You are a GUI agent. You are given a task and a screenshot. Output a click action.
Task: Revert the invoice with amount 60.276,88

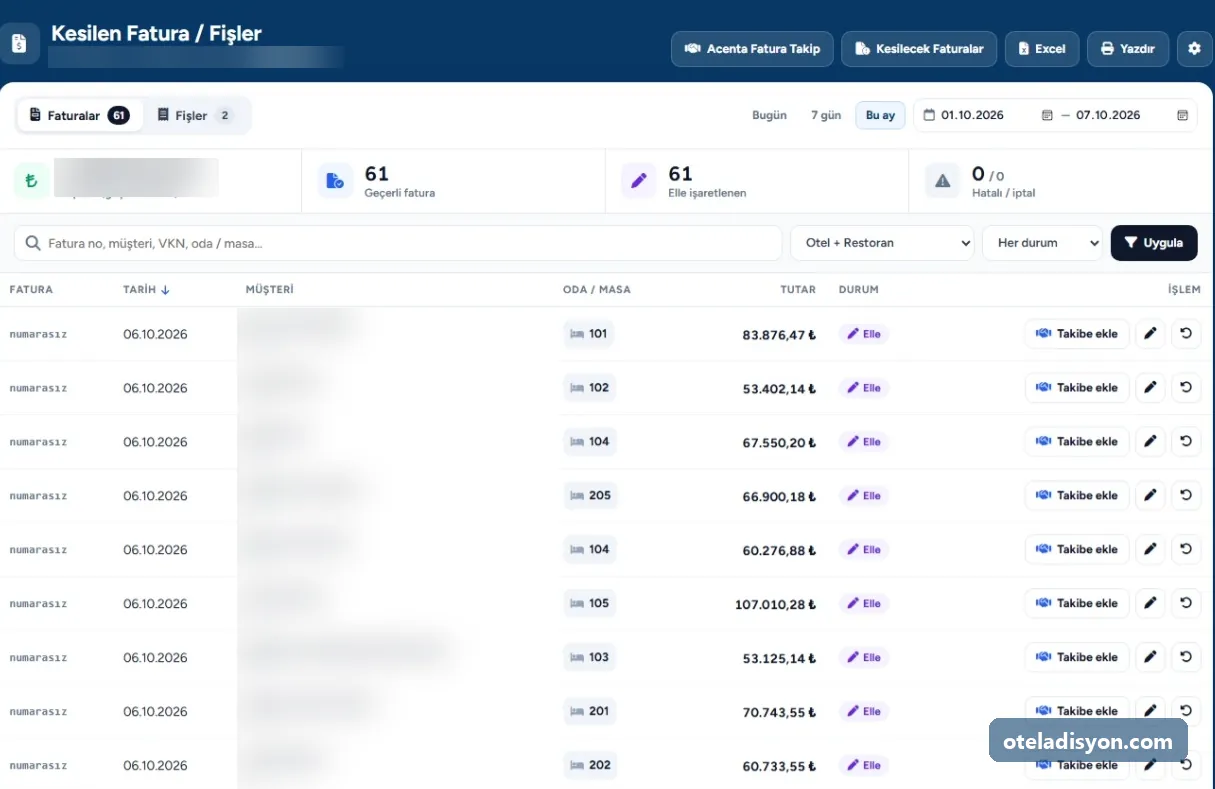click(1186, 550)
